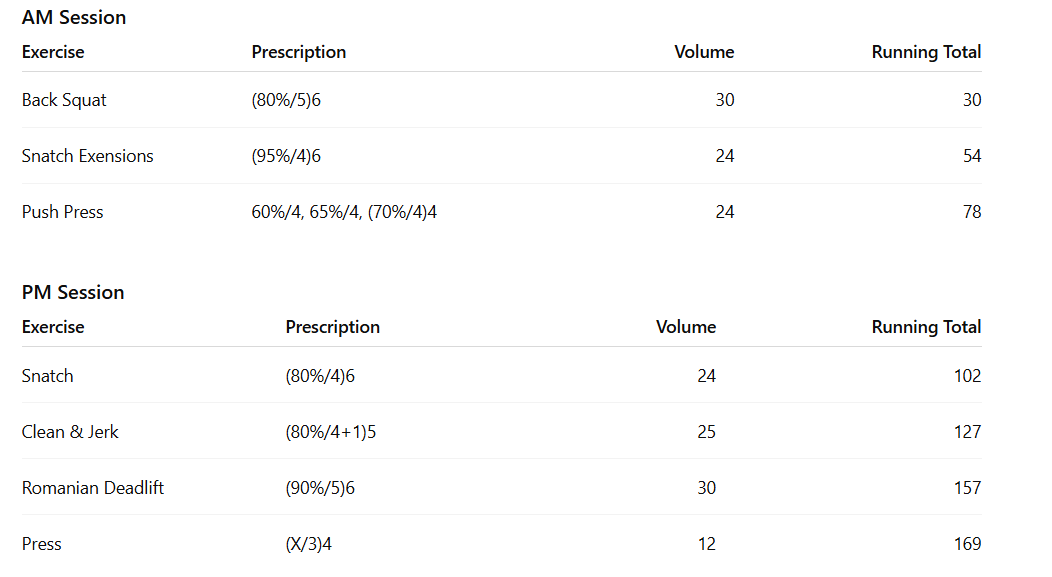Click the PM Session heading

click(x=73, y=293)
